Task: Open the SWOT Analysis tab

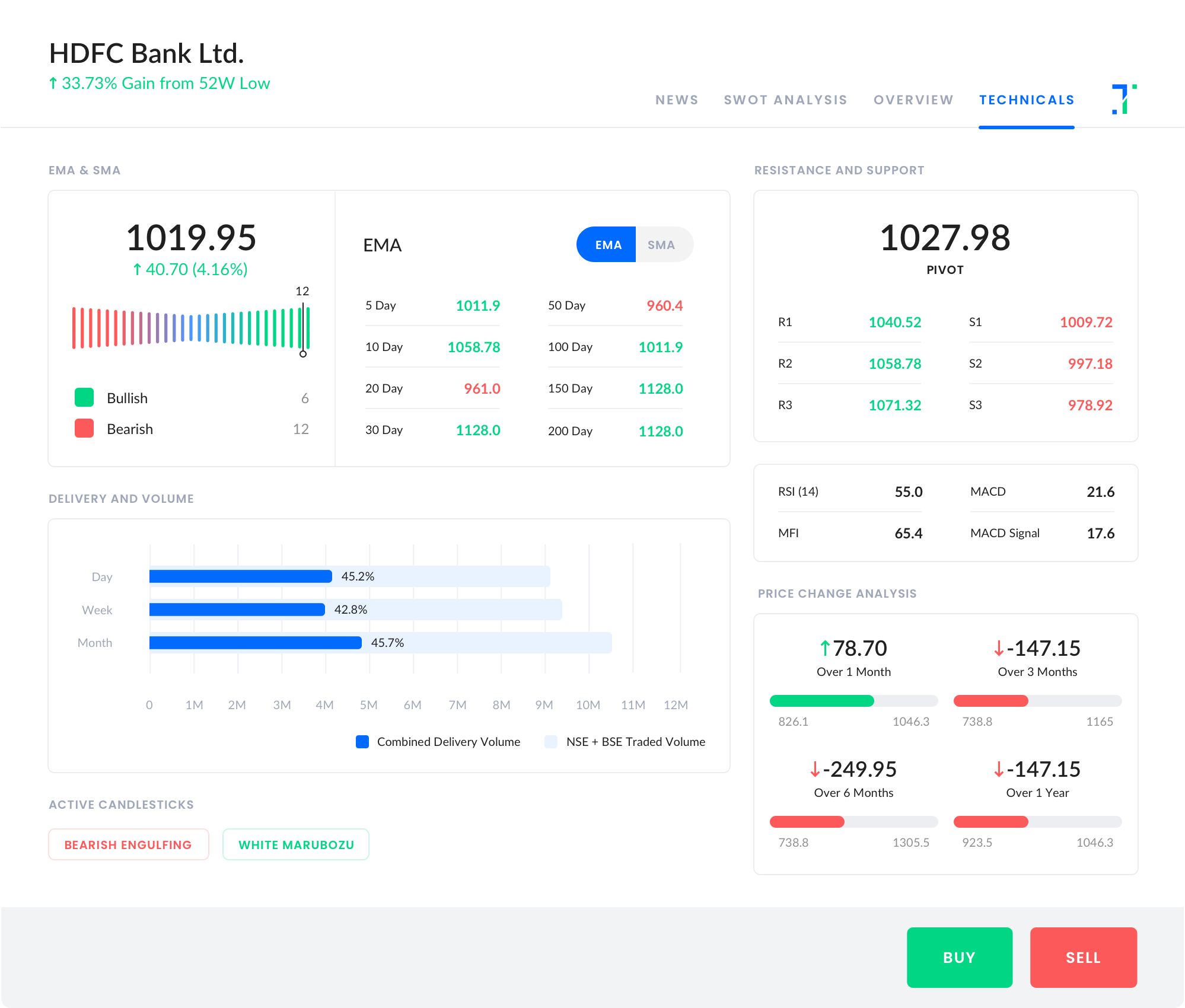Action: click(785, 100)
